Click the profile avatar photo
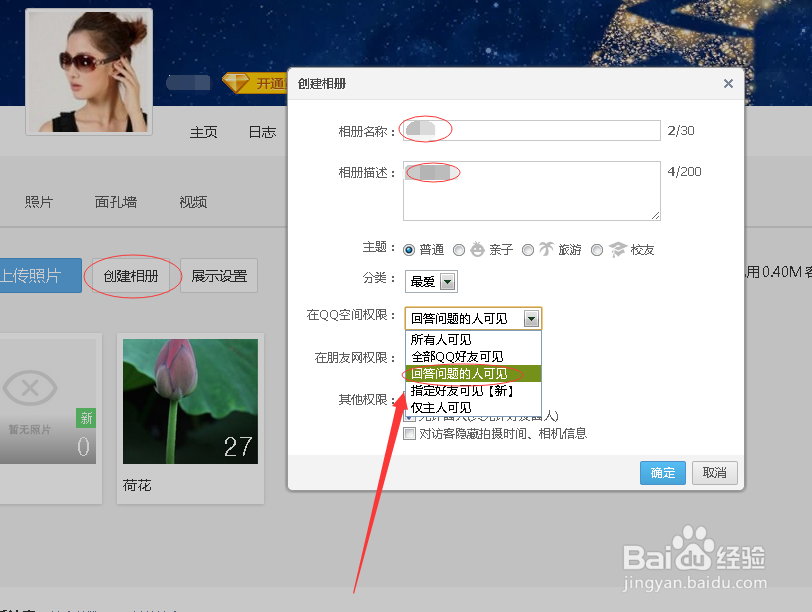812x612 pixels. pos(89,71)
